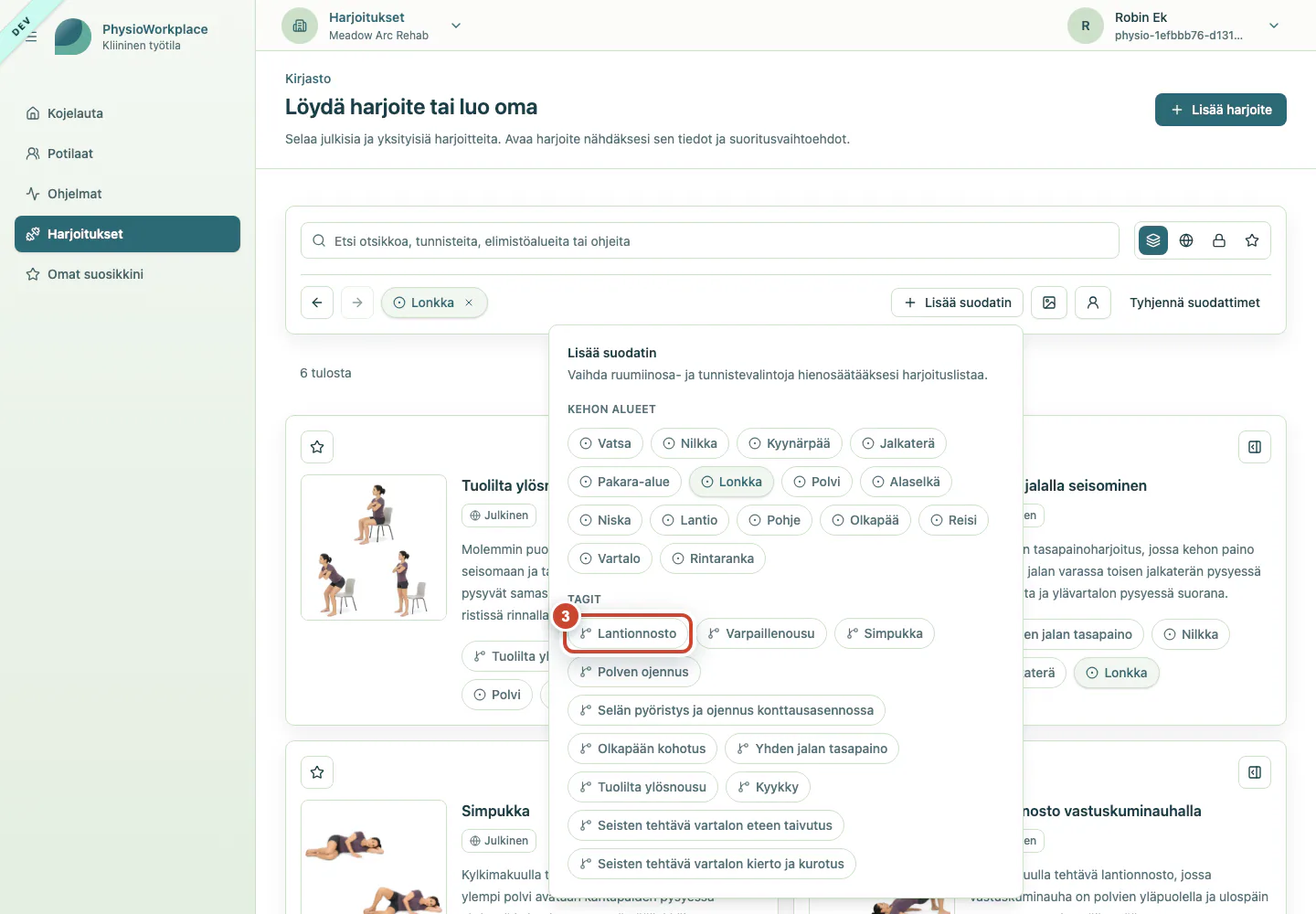Select the Varpaillenousu tag
The width and height of the screenshot is (1316, 914).
761,633
